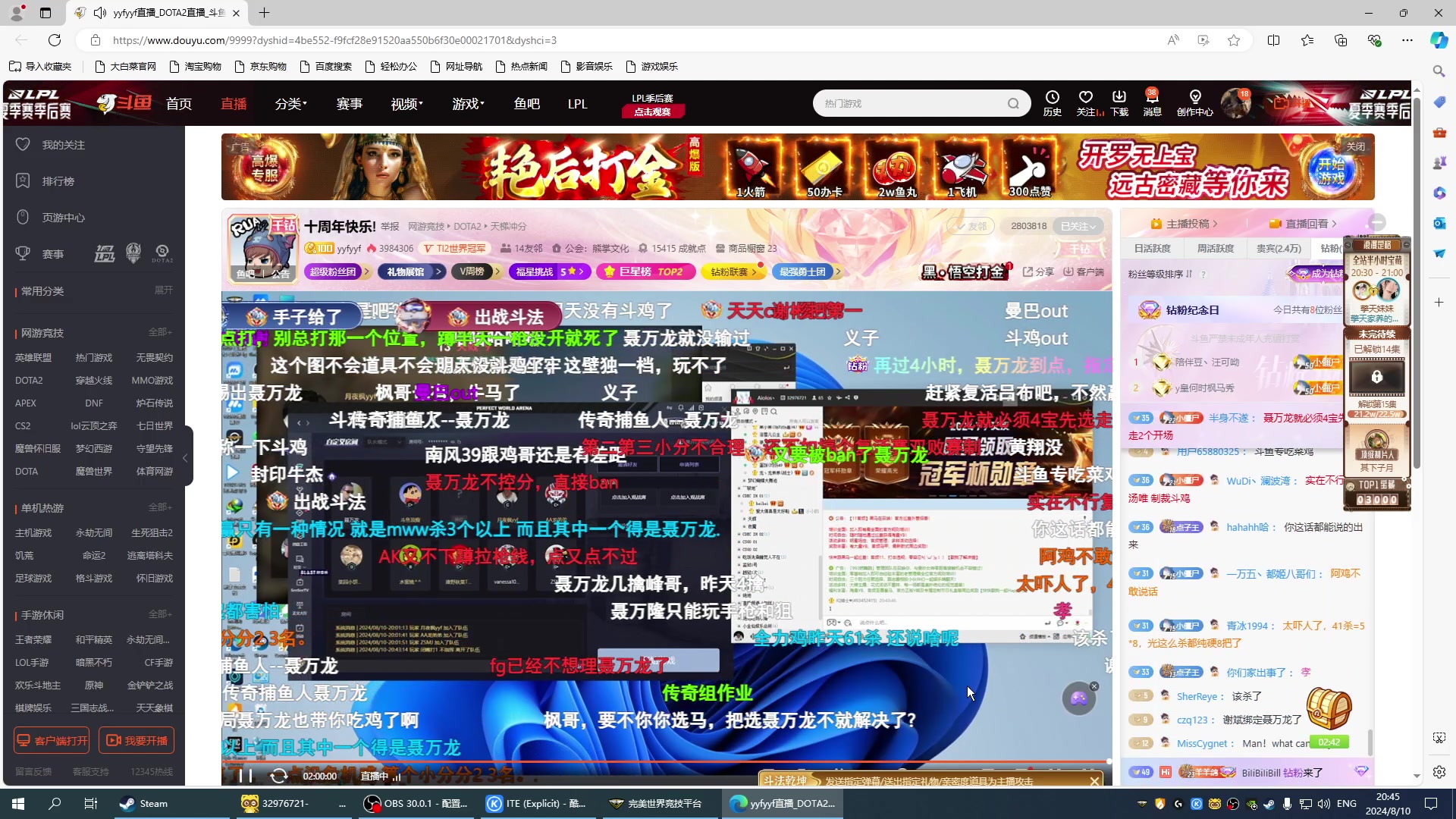Open Windows Start menu
1456x819 pixels.
(18, 803)
